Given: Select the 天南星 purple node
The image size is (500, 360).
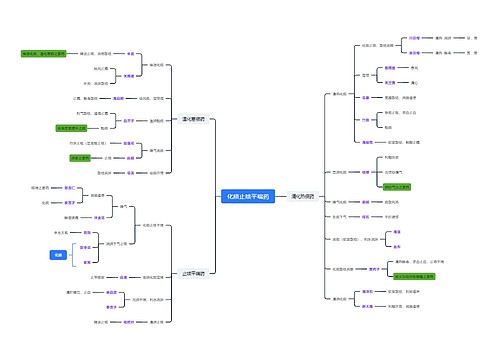Looking at the screenshot, I should tap(129, 76).
